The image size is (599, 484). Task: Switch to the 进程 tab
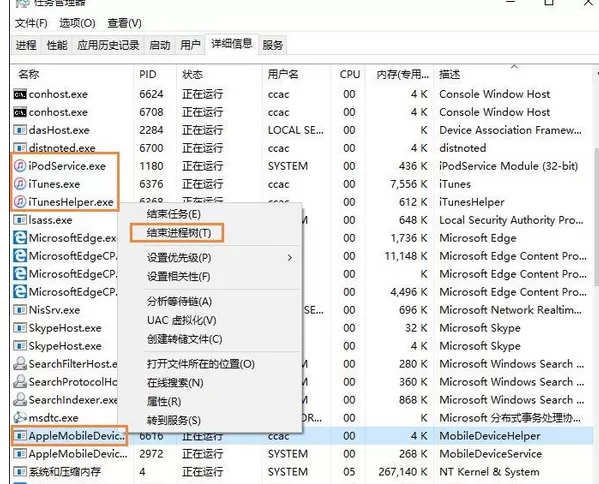[x=26, y=45]
